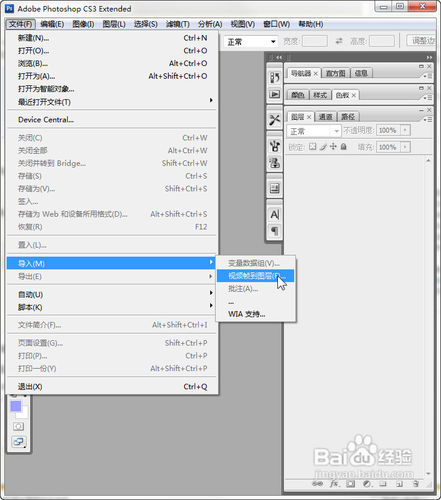Click the create new layer icon
Image resolution: width=441 pixels, height=500 pixels.
[x=399, y=484]
